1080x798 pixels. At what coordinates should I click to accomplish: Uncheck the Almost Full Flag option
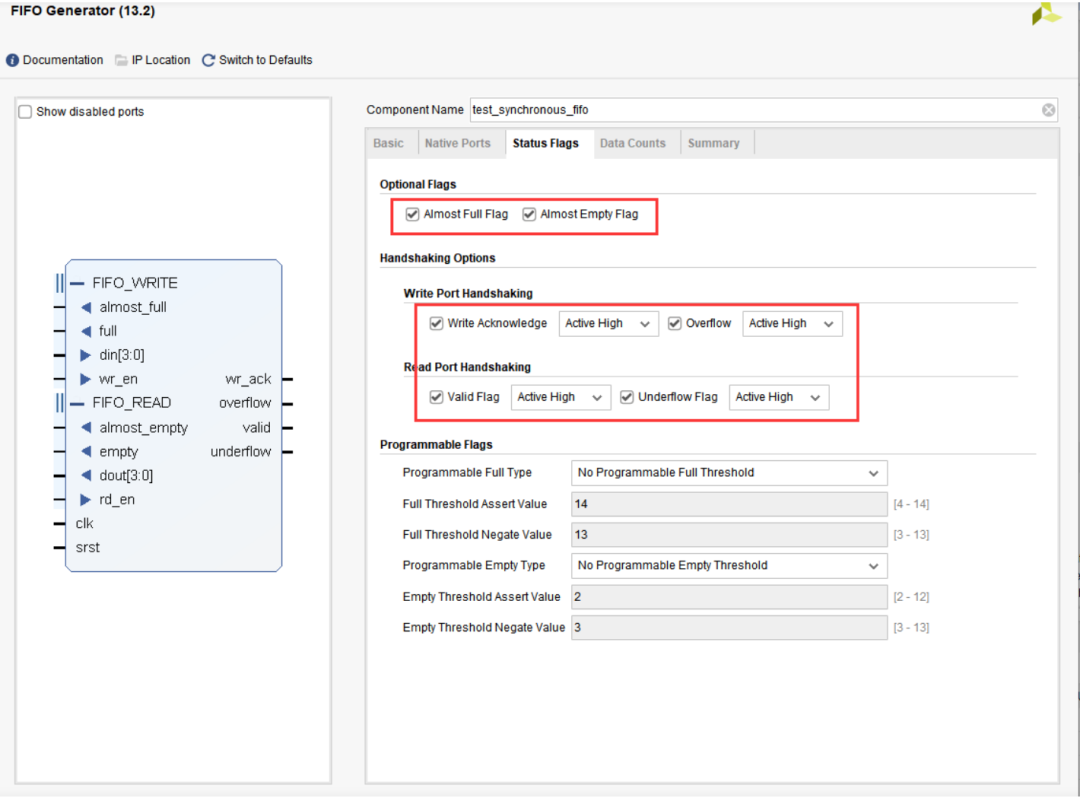tap(412, 214)
